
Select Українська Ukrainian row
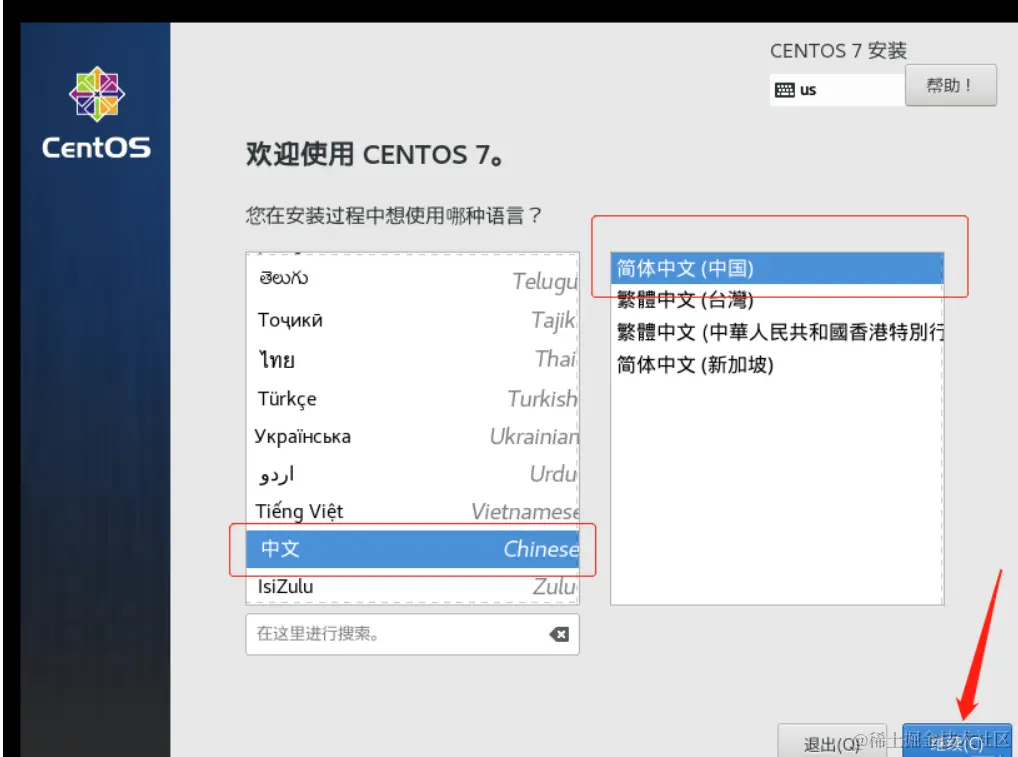point(412,436)
